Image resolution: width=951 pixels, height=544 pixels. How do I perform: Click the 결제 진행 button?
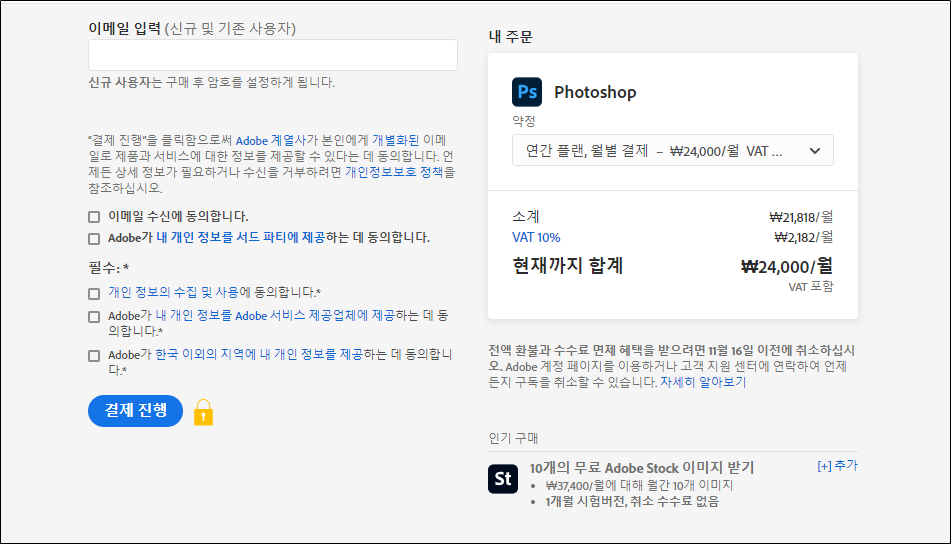click(x=135, y=411)
